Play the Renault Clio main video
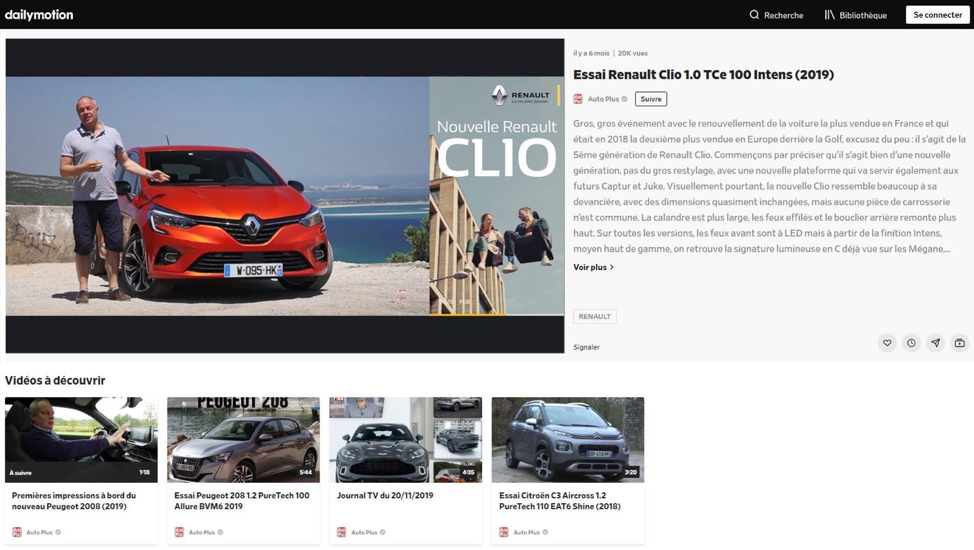Viewport: 974px width, 550px height. click(x=217, y=196)
